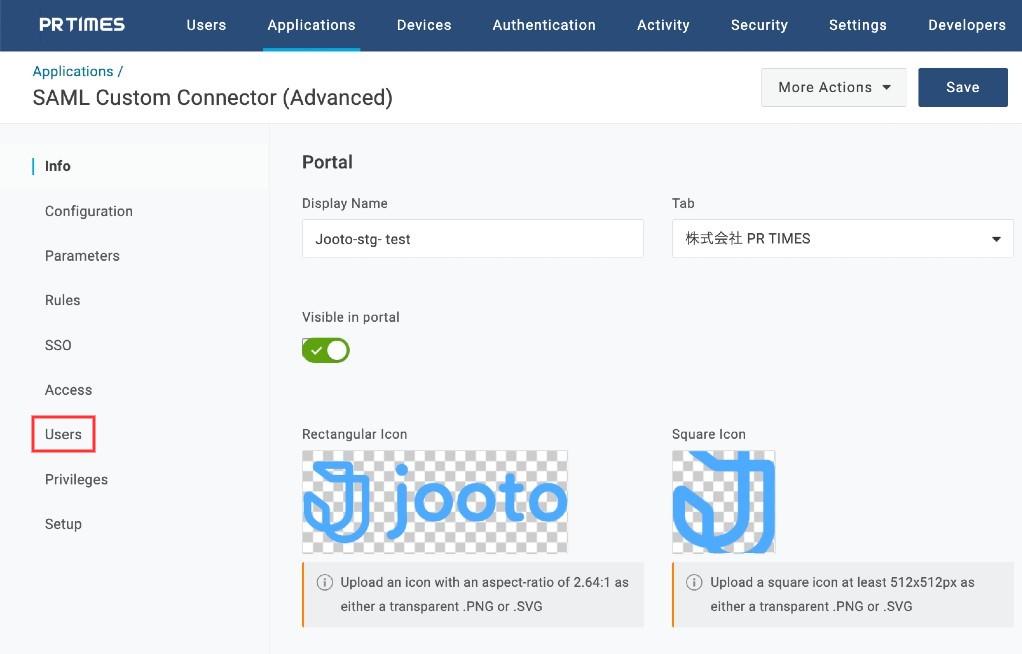Open the highlighted Users sidebar tab
The height and width of the screenshot is (654, 1022).
point(63,434)
